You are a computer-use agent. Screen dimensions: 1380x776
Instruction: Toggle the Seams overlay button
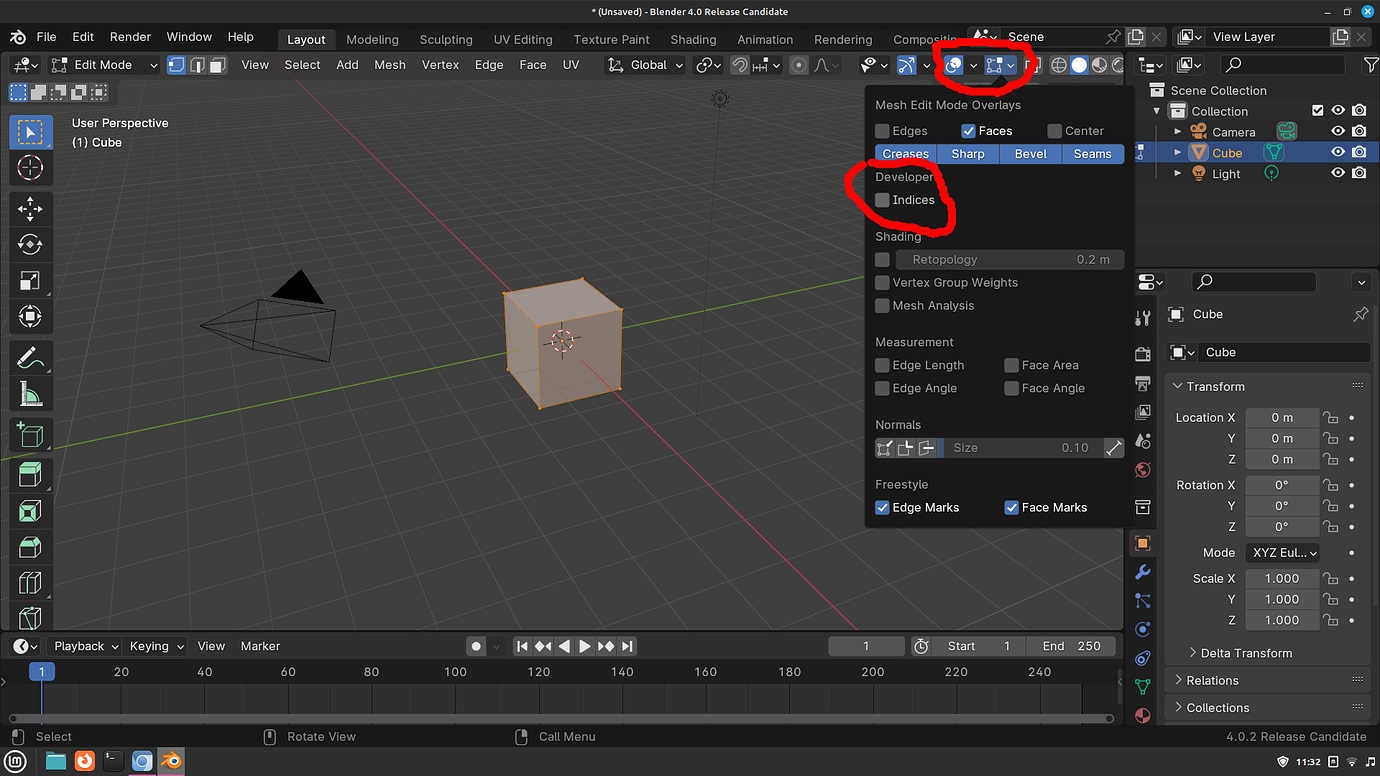[1093, 154]
